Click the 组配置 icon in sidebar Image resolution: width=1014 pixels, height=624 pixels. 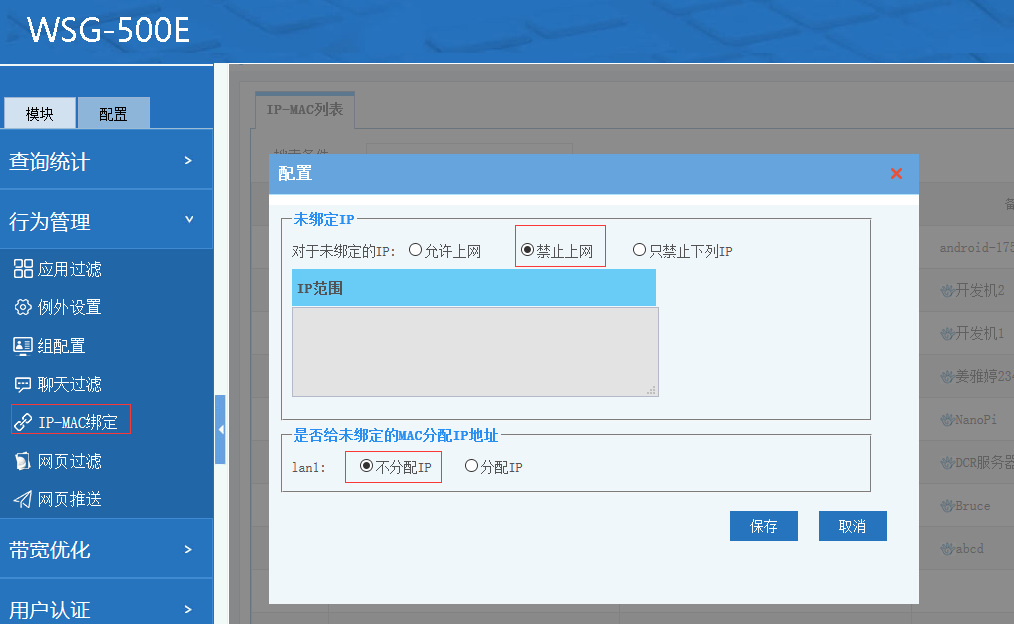click(23, 346)
